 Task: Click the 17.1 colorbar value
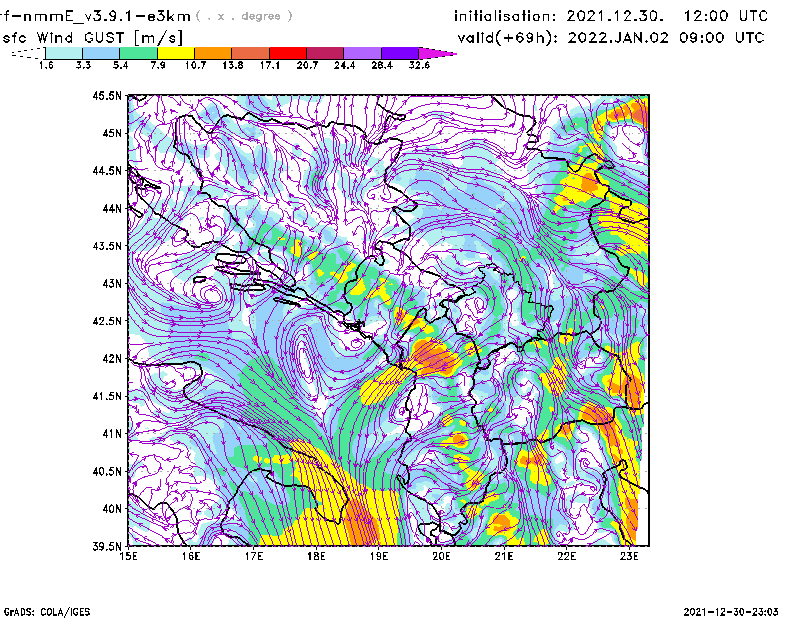pos(270,65)
